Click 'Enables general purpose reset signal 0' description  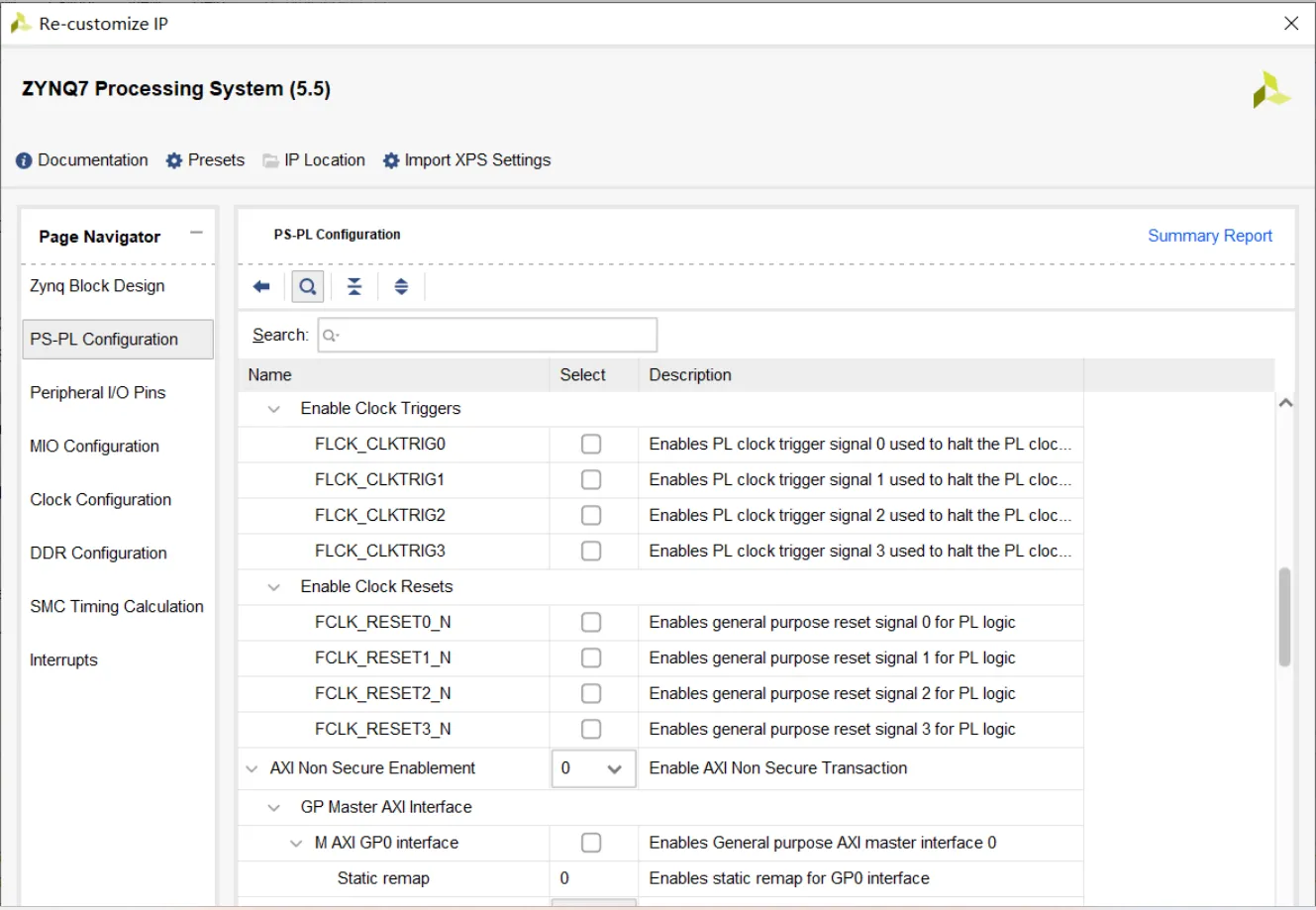[833, 623]
